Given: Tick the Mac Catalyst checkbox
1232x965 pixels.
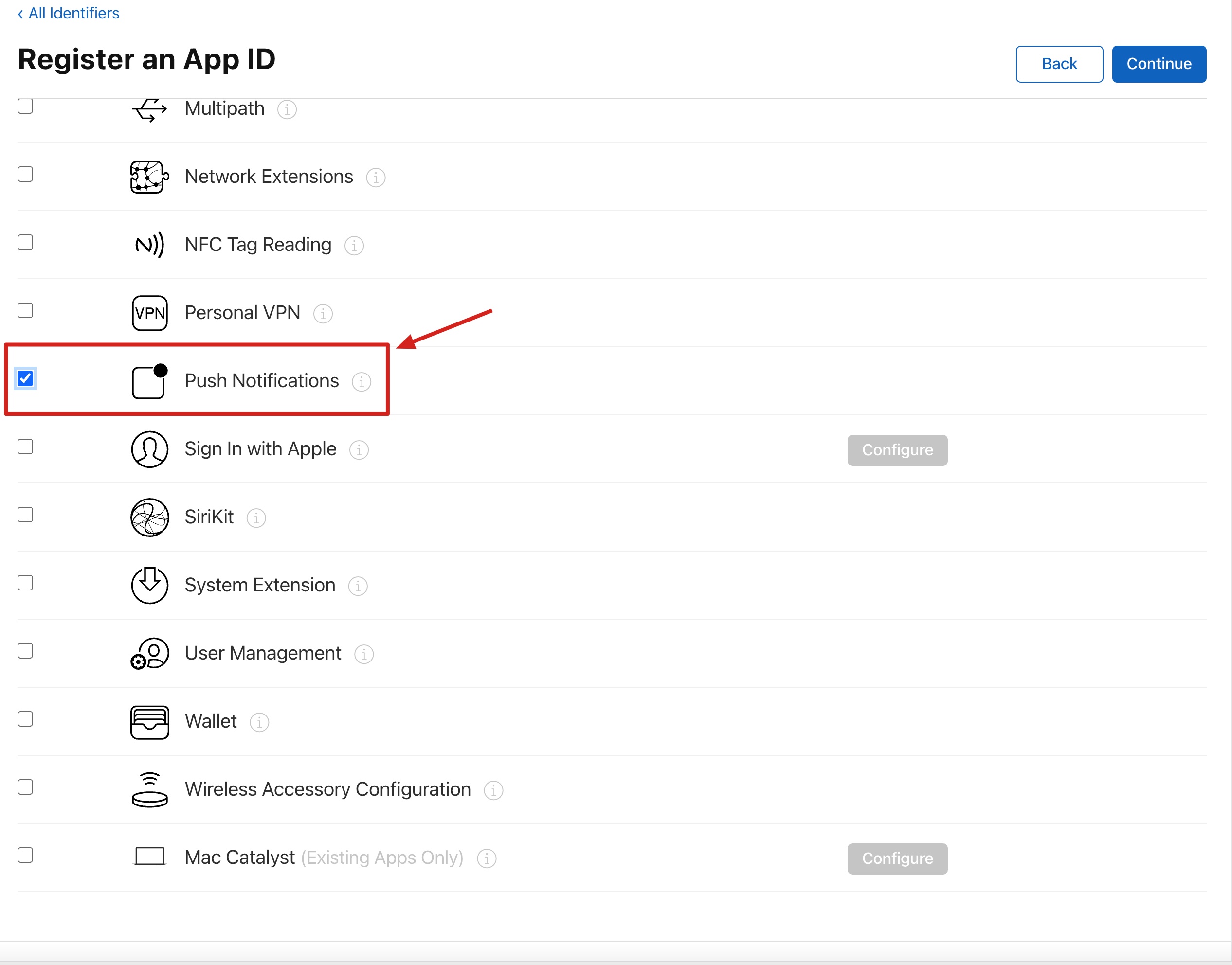Looking at the screenshot, I should pos(25,856).
